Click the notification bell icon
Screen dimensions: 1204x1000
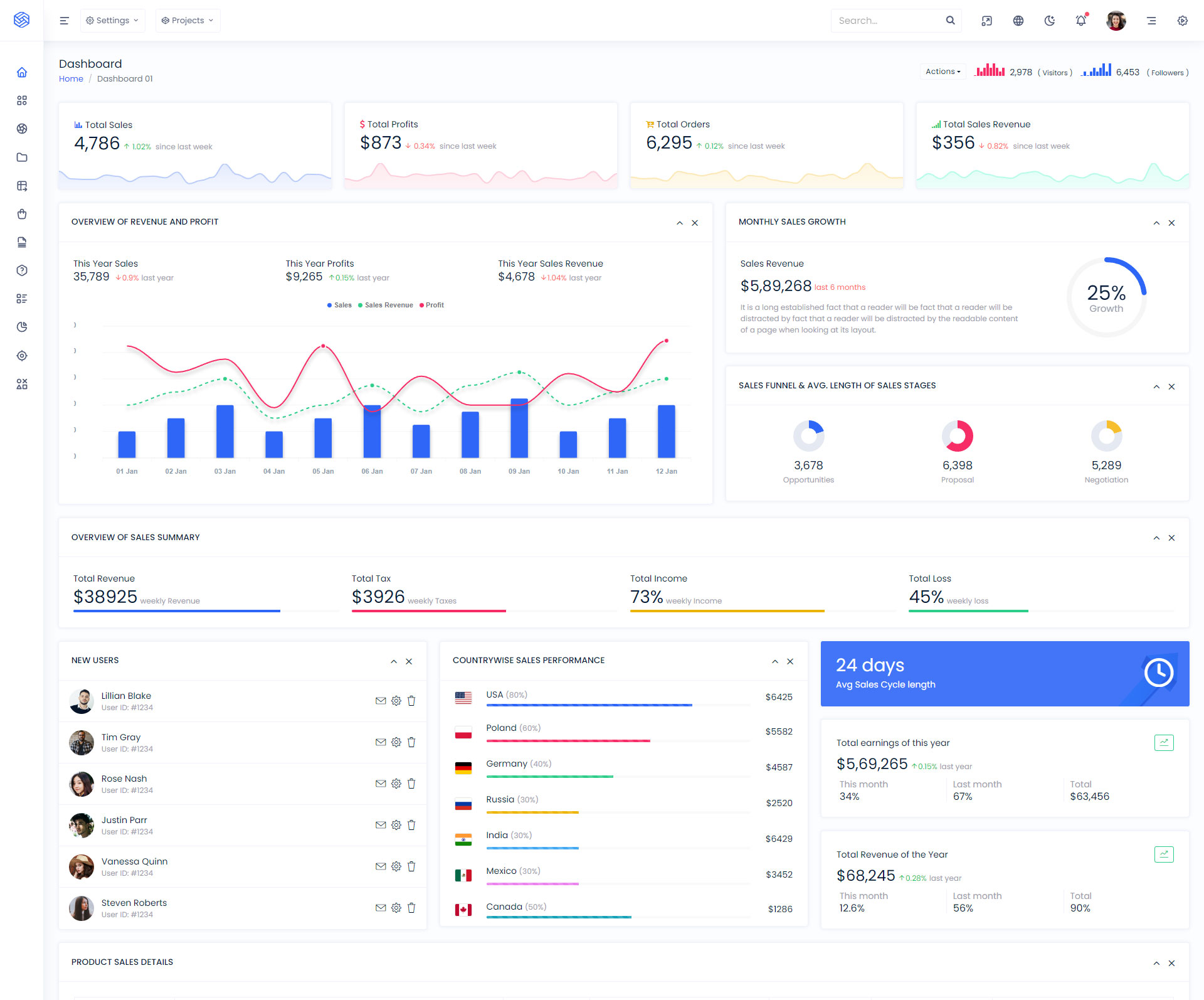(1081, 21)
